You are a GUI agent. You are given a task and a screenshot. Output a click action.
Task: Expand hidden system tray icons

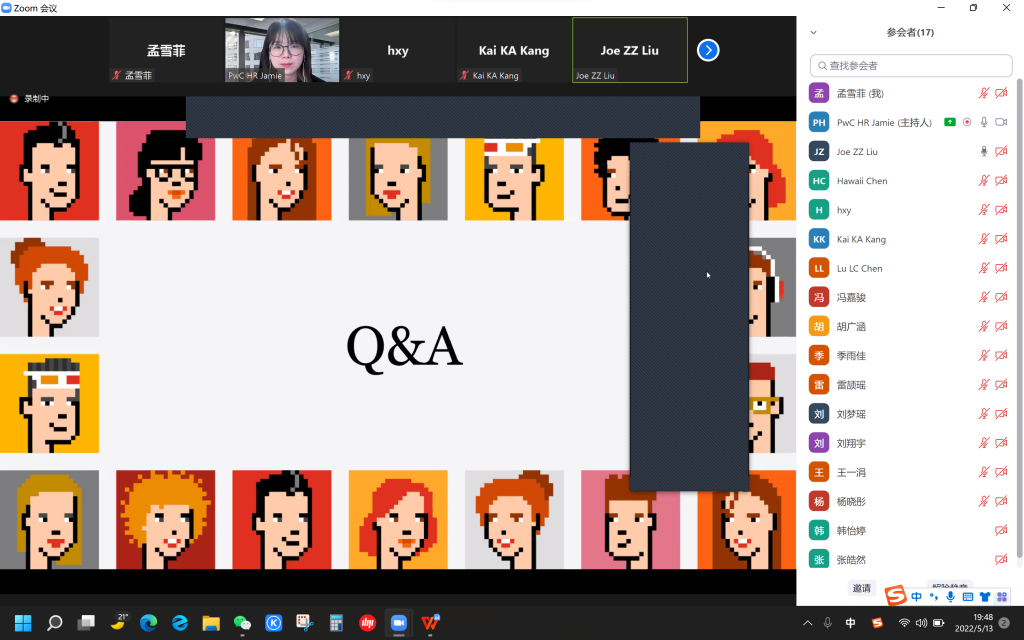[808, 623]
